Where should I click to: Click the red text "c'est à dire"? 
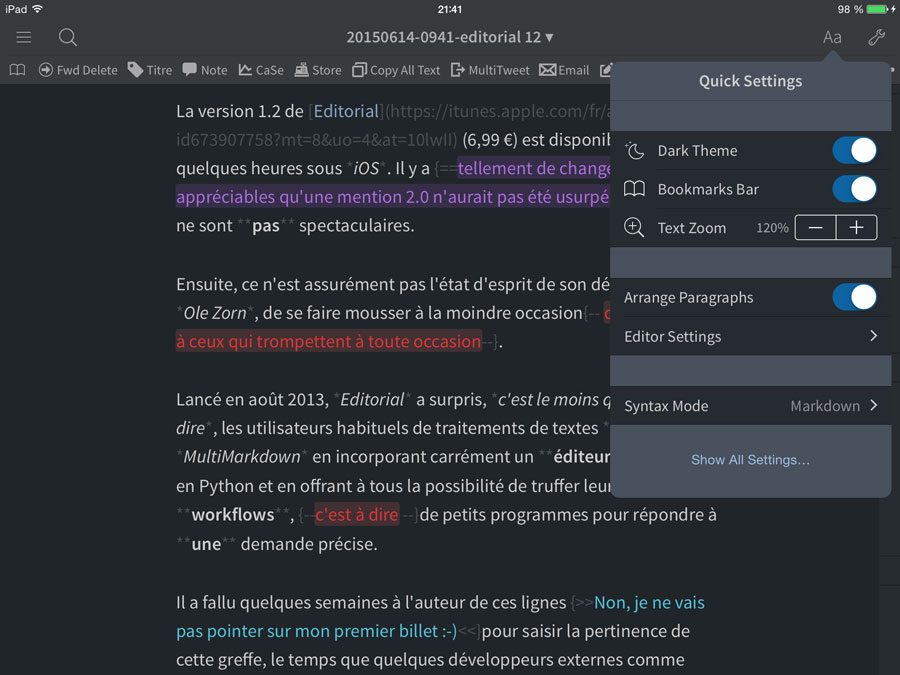(356, 515)
